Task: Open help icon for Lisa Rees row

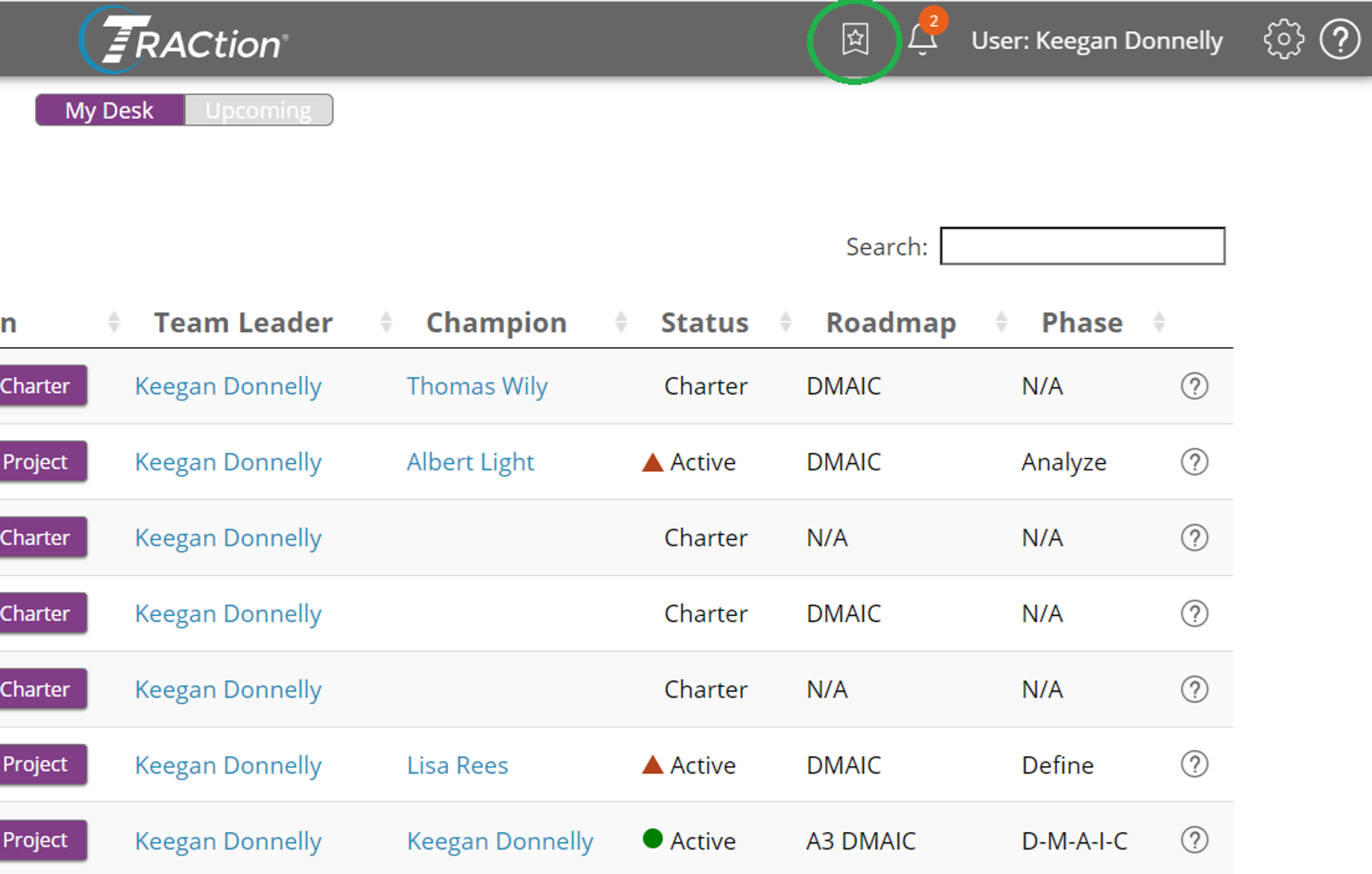Action: [x=1194, y=764]
